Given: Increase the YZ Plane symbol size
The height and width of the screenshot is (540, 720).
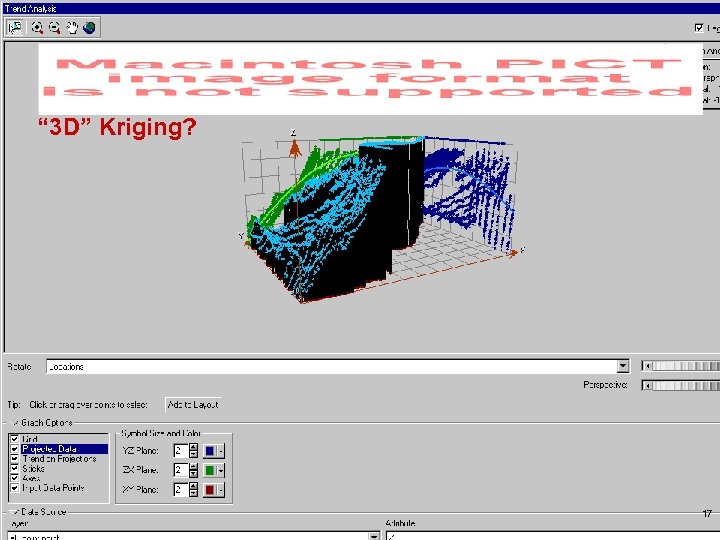Looking at the screenshot, I should pos(193,447).
